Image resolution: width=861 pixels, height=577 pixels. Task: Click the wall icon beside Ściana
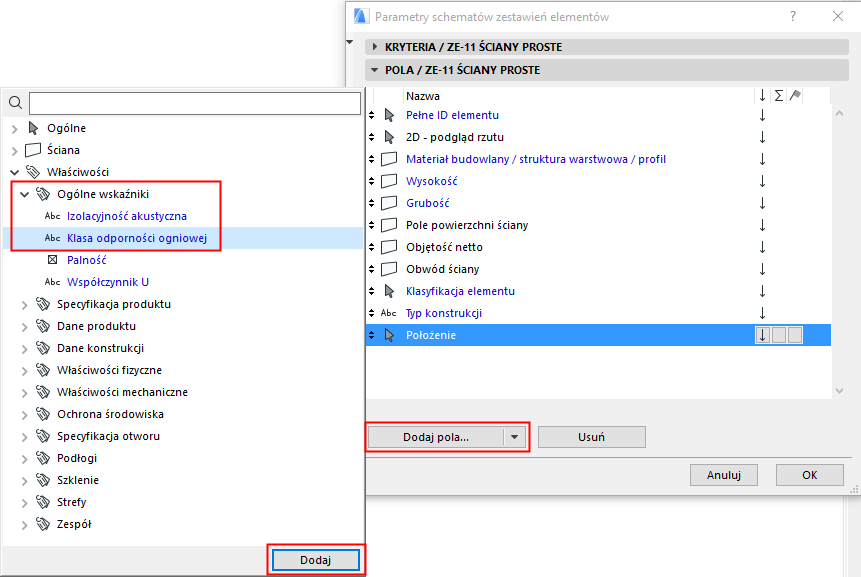(x=33, y=150)
